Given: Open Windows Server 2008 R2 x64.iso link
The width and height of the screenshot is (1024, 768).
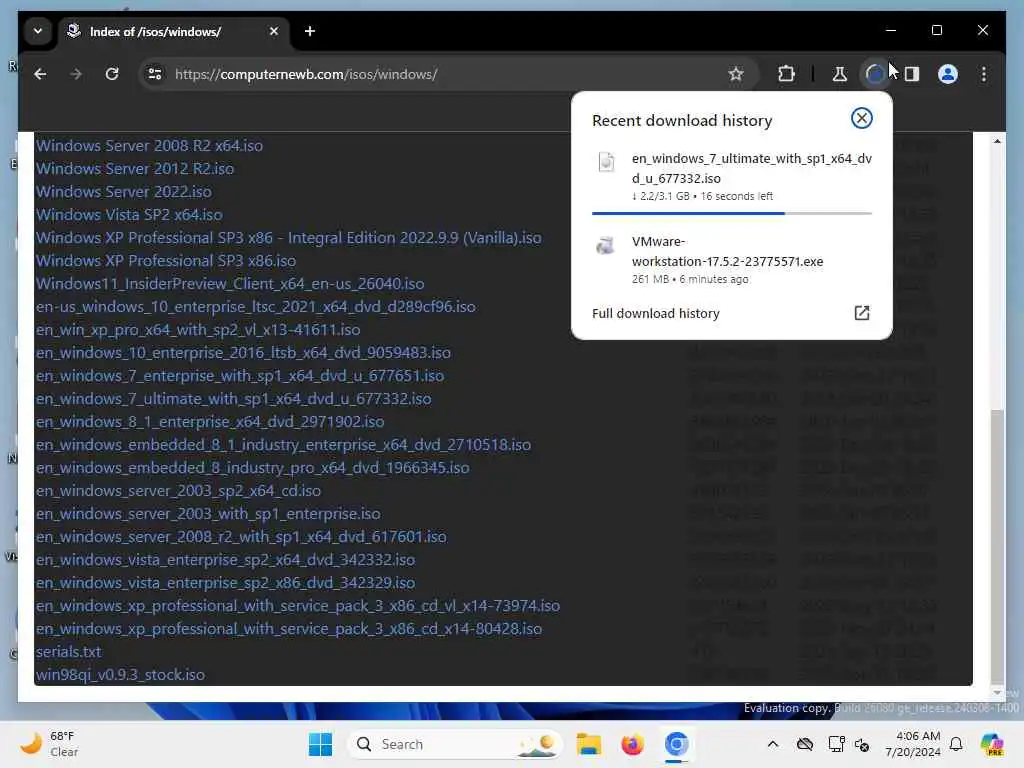Looking at the screenshot, I should [x=149, y=146].
